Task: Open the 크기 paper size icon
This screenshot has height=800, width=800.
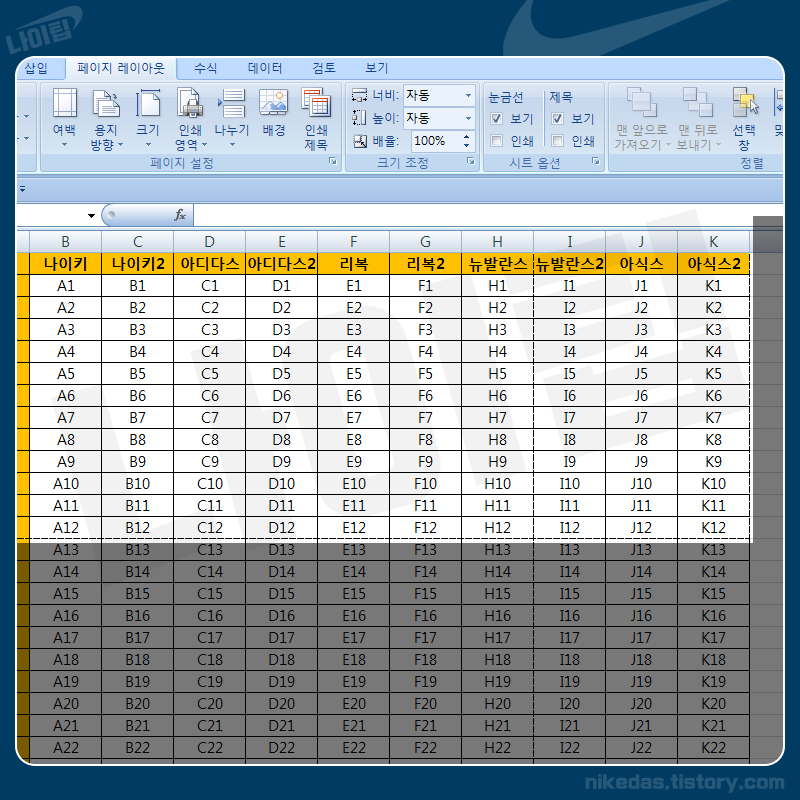Action: point(148,103)
